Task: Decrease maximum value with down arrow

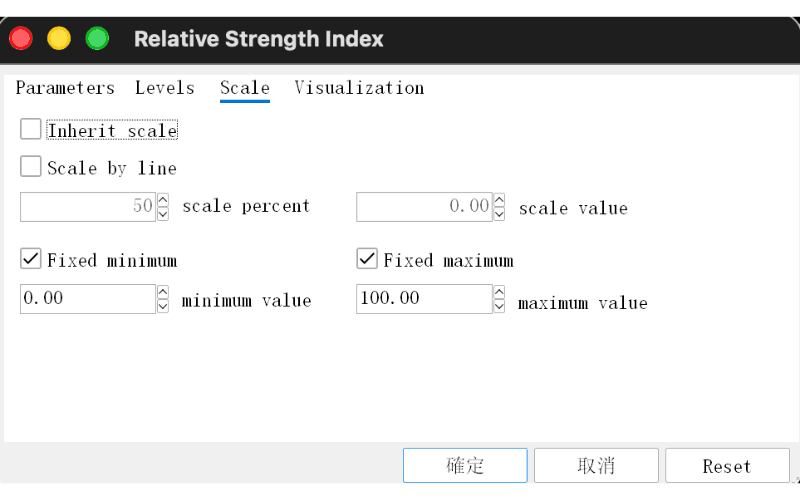Action: 499,306
